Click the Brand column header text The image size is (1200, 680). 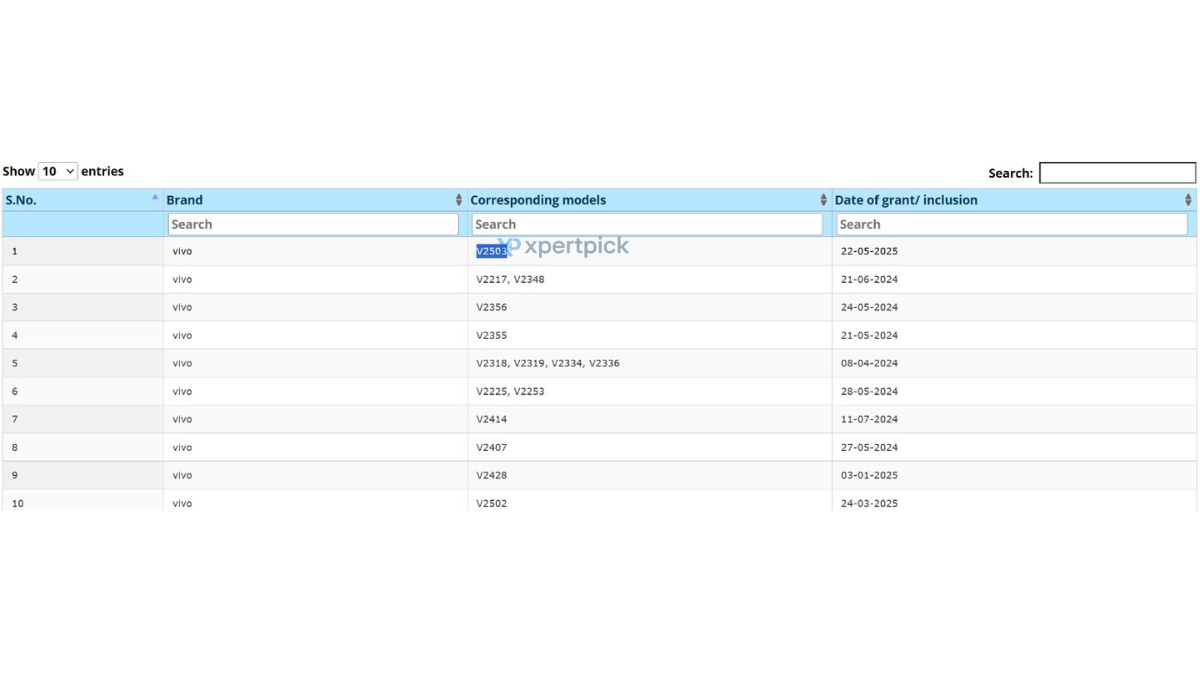pos(185,200)
